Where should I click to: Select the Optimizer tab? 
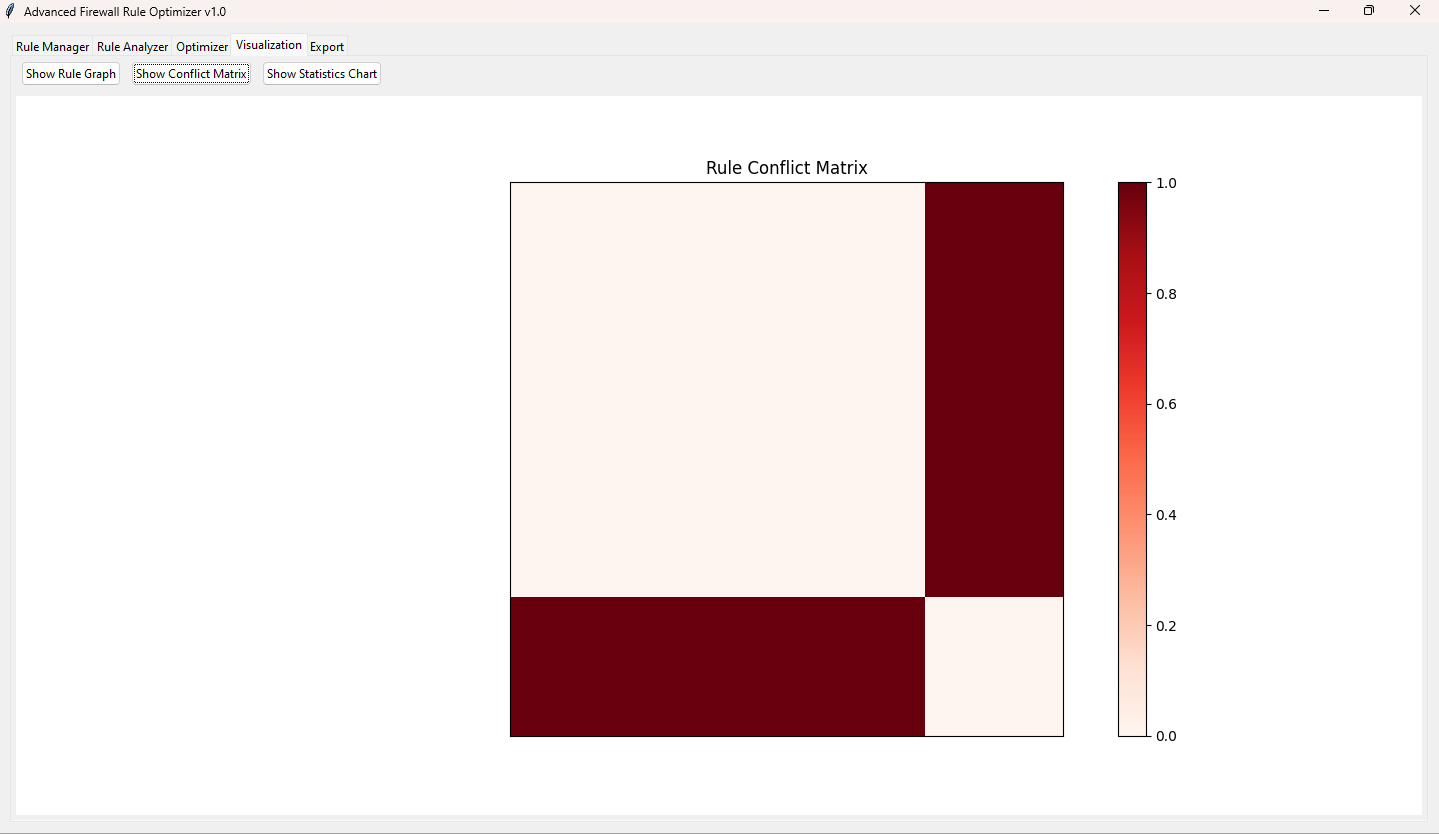point(202,47)
